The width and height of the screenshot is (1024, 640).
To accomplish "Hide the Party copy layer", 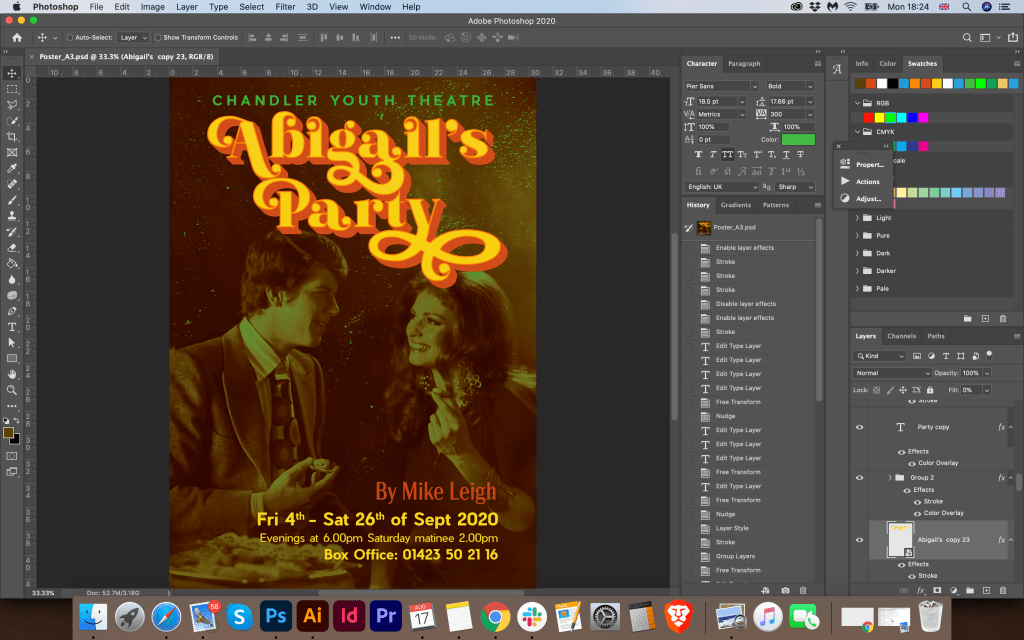I will tap(859, 427).
